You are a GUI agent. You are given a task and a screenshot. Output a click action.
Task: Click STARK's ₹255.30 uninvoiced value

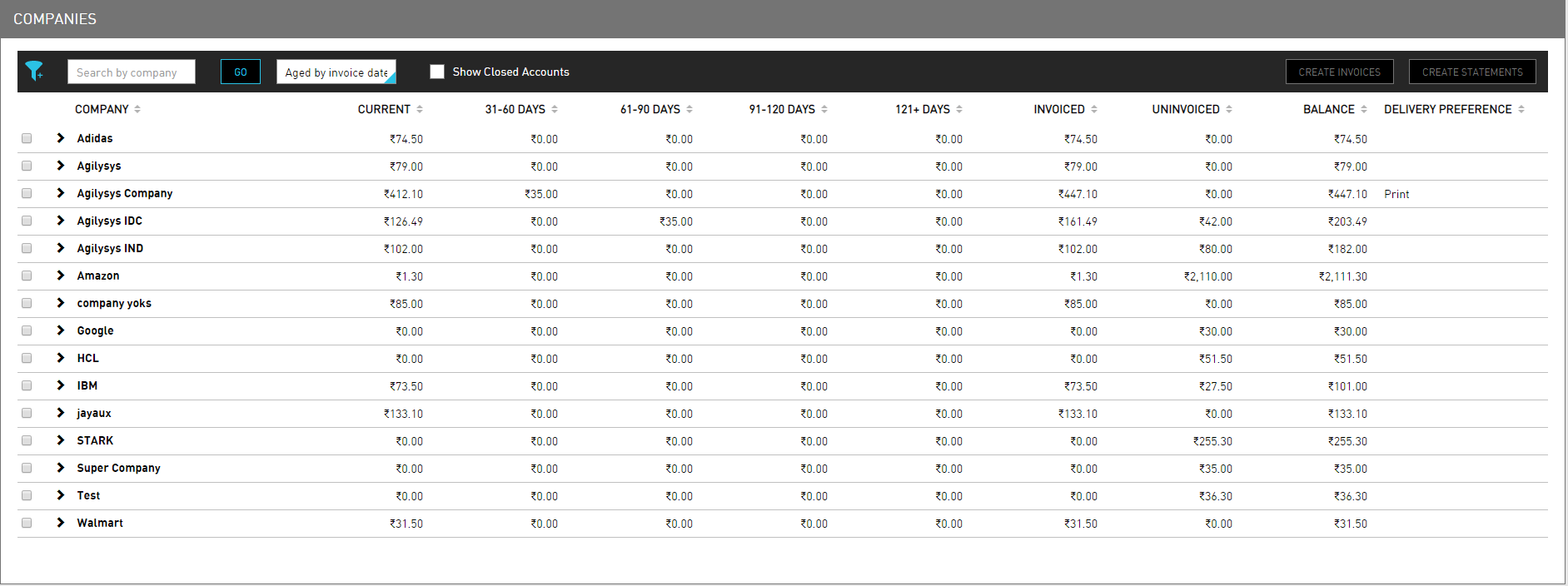(1212, 441)
